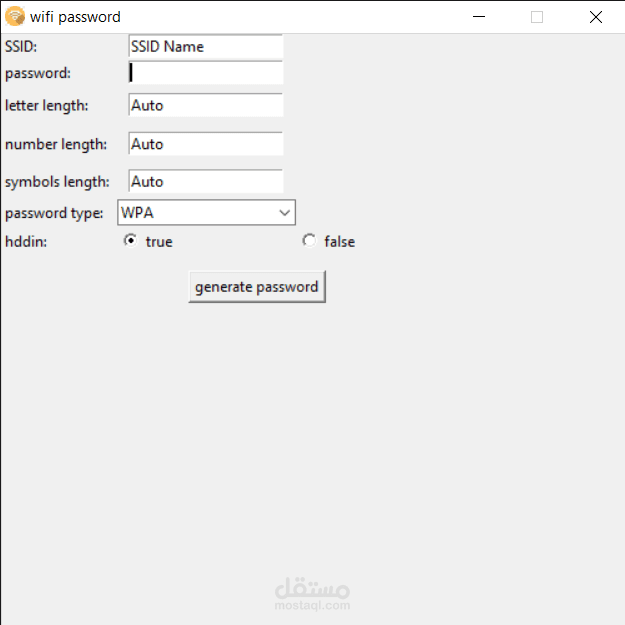
Task: Click the 'wifi password' window title
Action: pyautogui.click(x=75, y=18)
